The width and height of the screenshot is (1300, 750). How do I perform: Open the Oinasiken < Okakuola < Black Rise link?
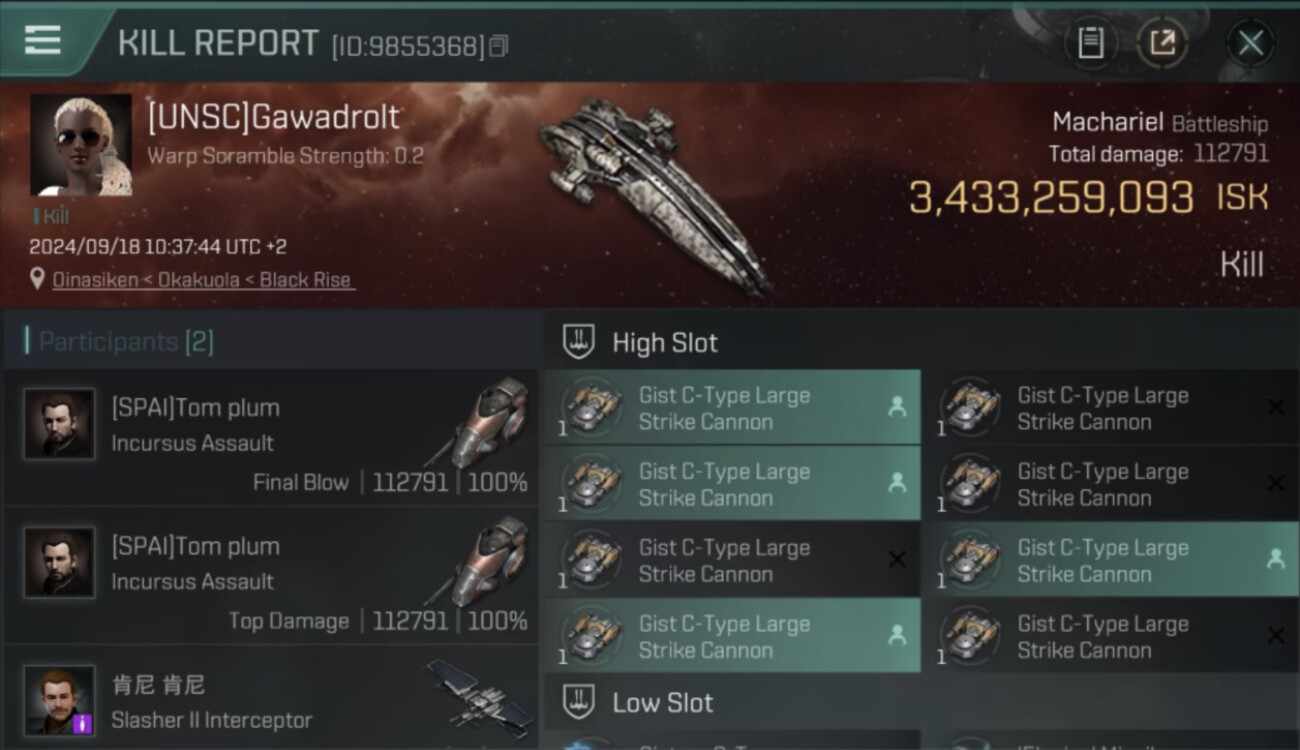coord(203,280)
